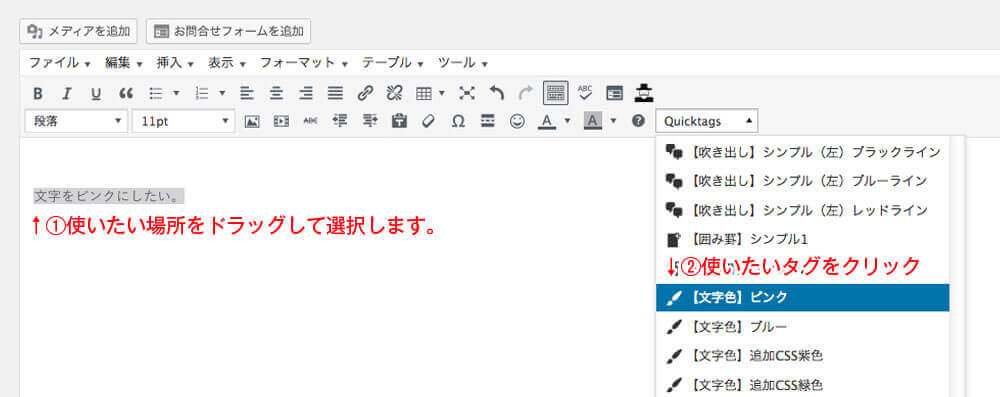This screenshot has width=1000, height=397.
Task: Apply strikethrough formatting
Action: 310,121
